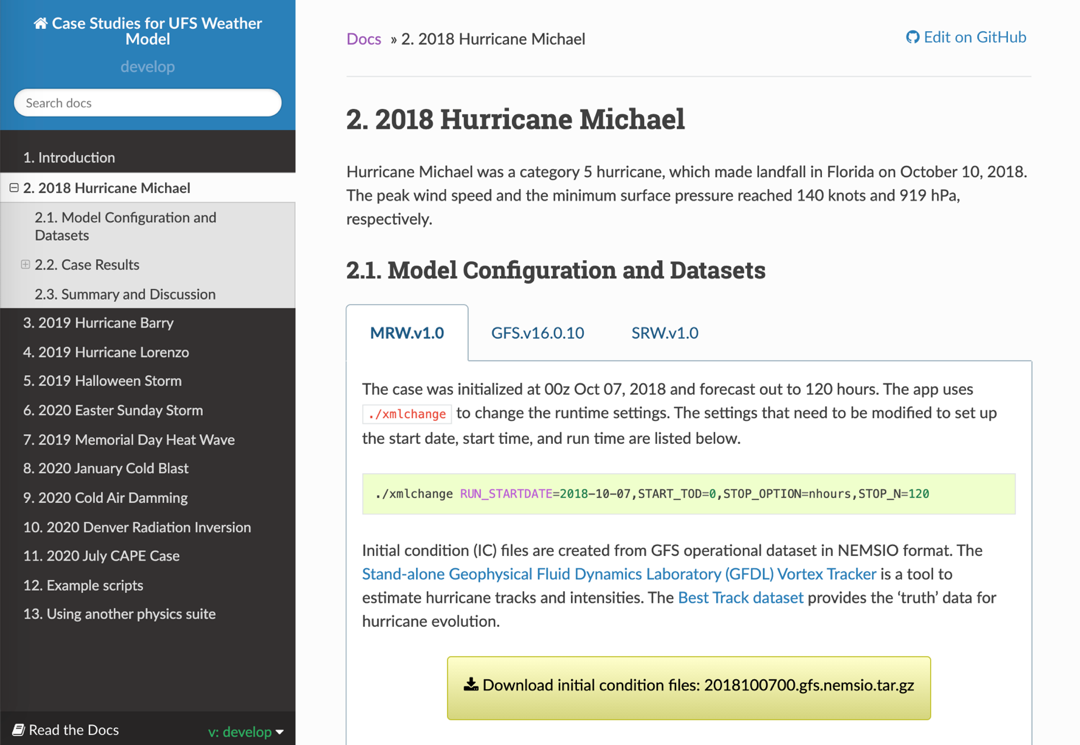Viewport: 1080px width, 745px height.
Task: Click the Read the Docs book icon
Action: (19, 730)
